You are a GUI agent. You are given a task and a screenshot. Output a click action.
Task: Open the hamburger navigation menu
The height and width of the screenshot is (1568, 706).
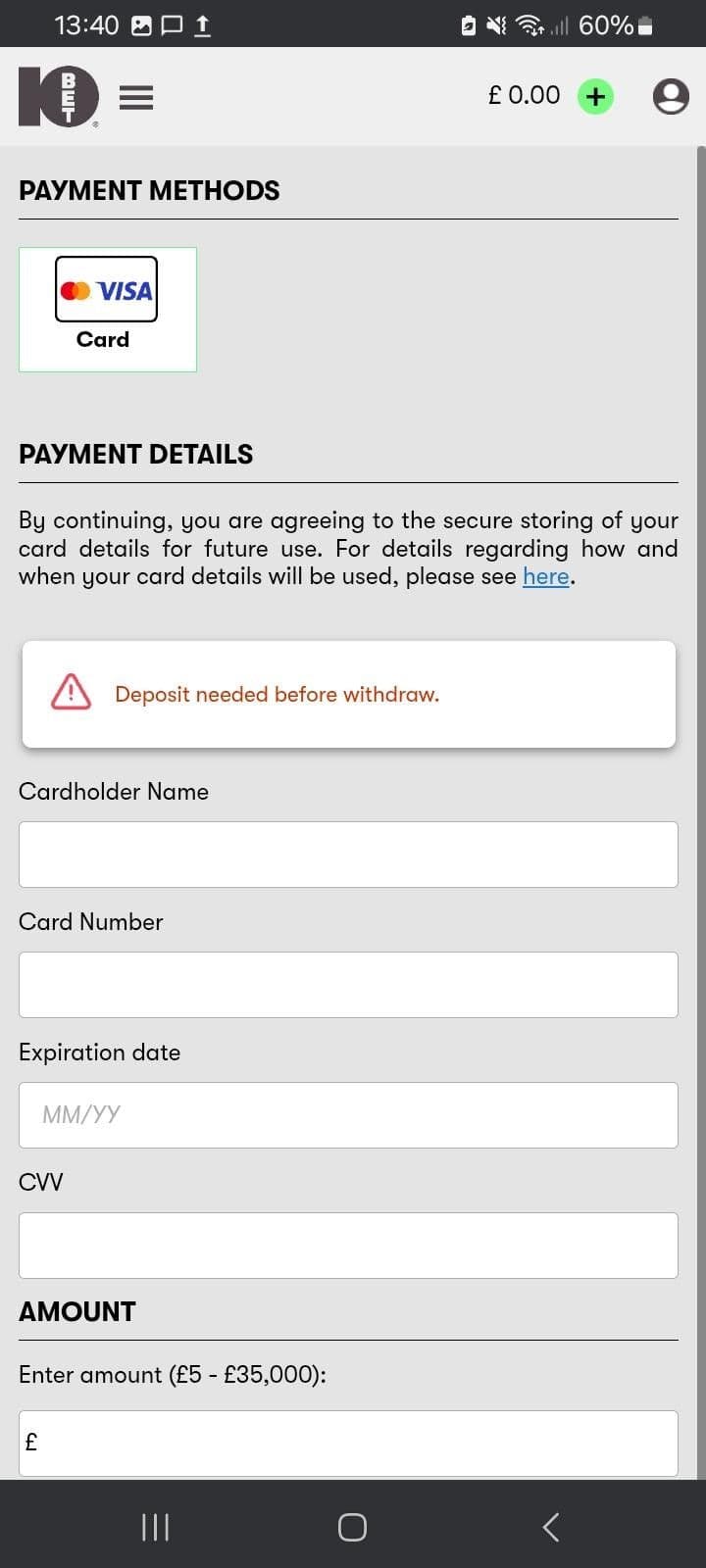[136, 97]
